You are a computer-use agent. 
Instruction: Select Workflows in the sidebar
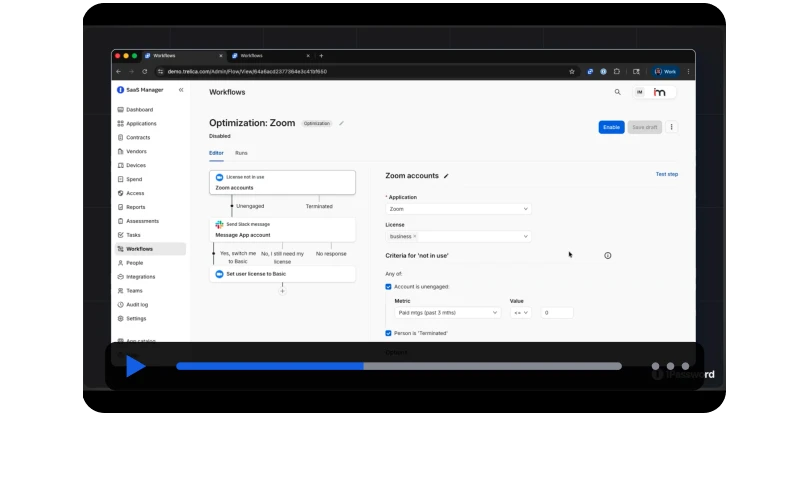(150, 249)
